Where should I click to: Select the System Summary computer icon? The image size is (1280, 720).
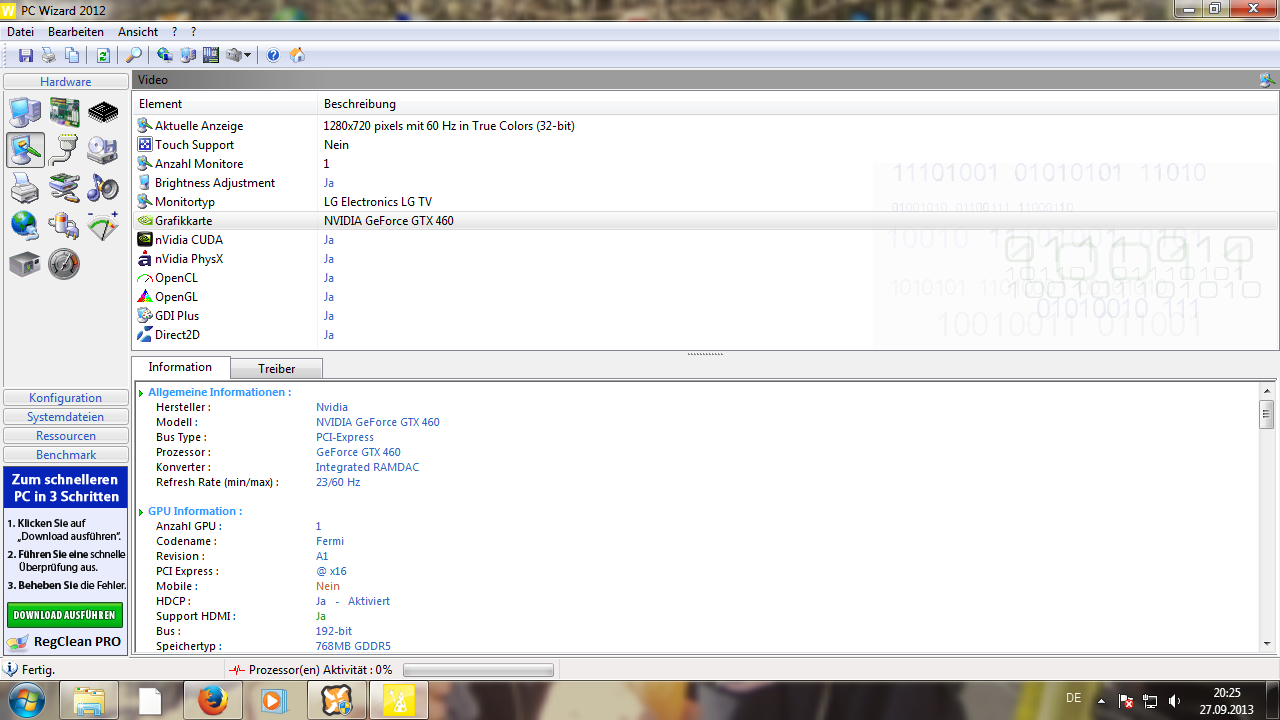pos(25,112)
